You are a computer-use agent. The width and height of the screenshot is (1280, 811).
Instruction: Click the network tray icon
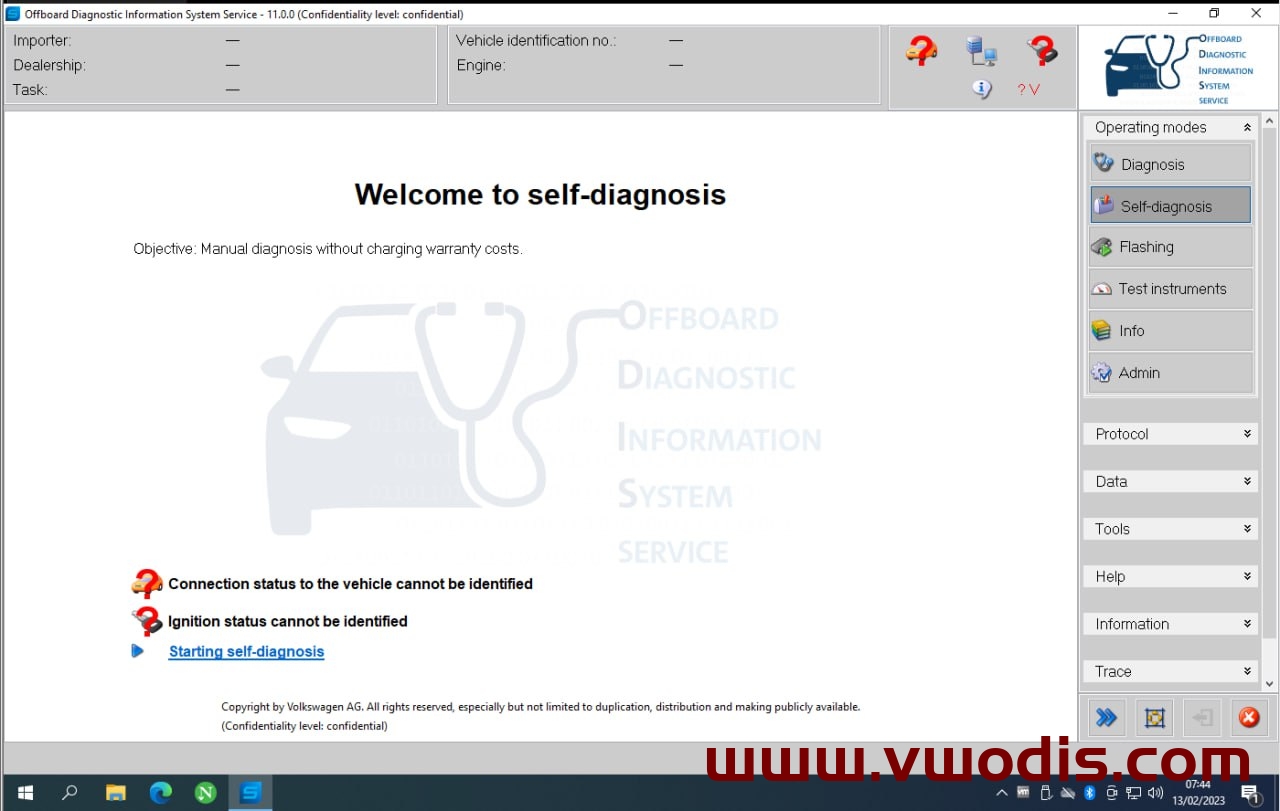[1133, 793]
